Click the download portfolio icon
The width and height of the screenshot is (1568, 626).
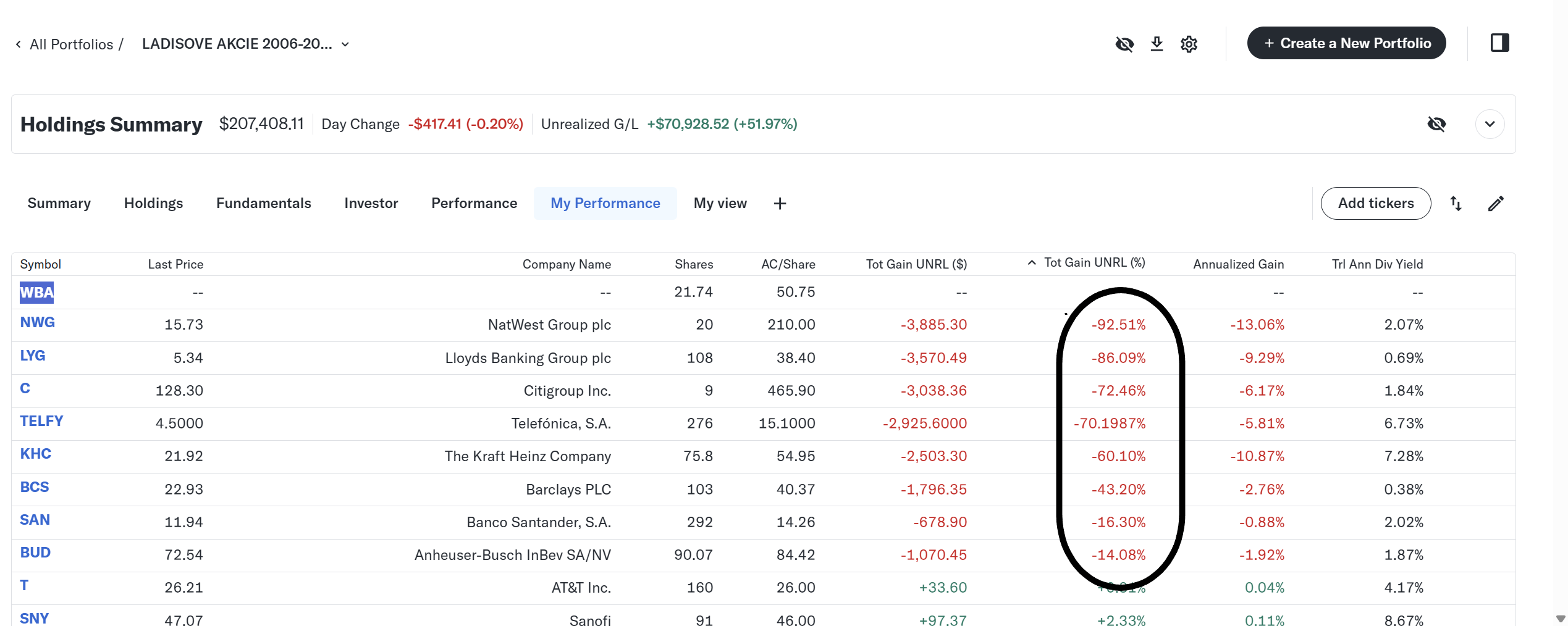pyautogui.click(x=1157, y=44)
